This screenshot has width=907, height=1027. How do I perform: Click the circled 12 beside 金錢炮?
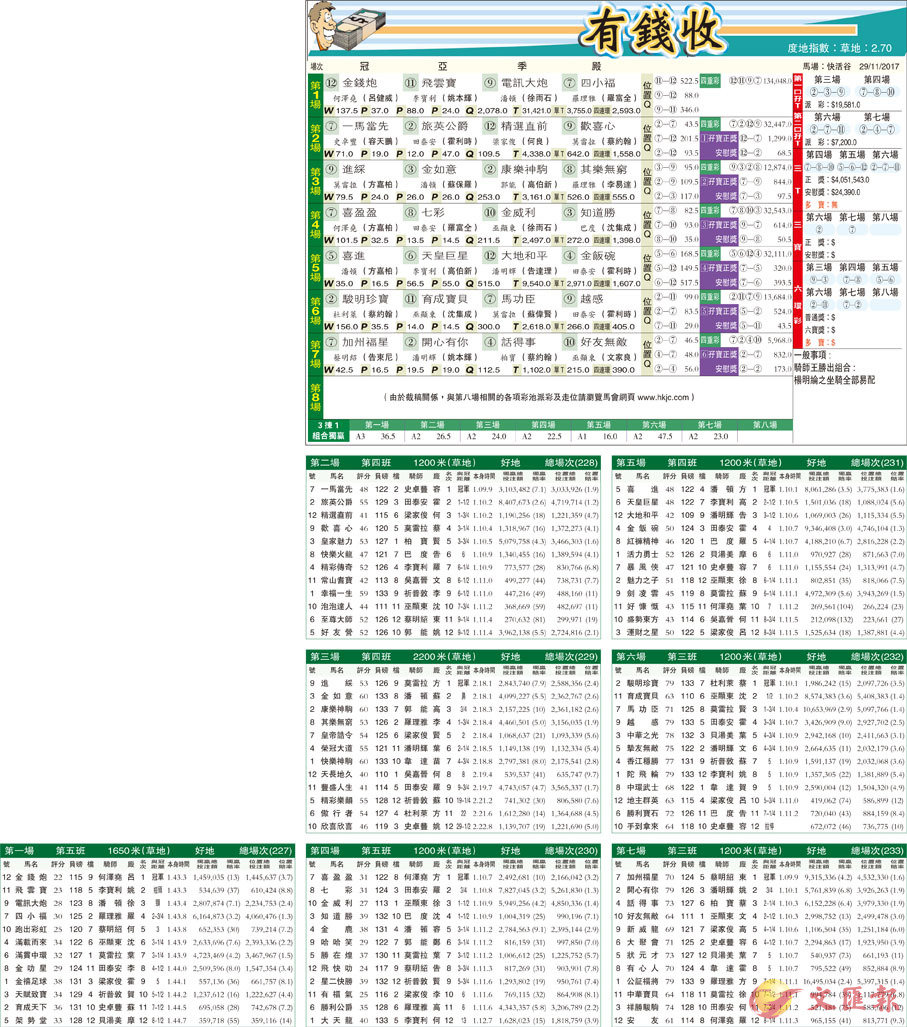point(331,82)
